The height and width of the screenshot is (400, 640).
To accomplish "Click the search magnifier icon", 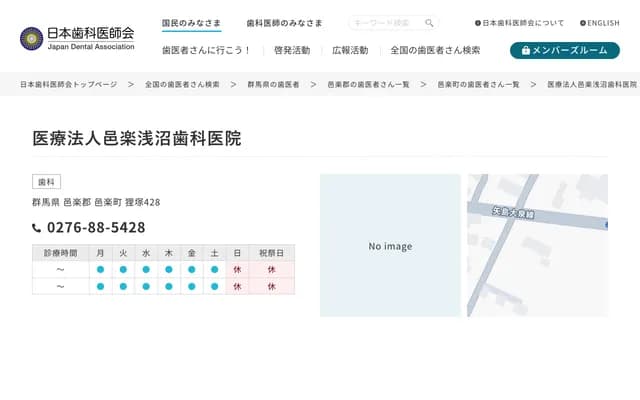I will point(429,23).
